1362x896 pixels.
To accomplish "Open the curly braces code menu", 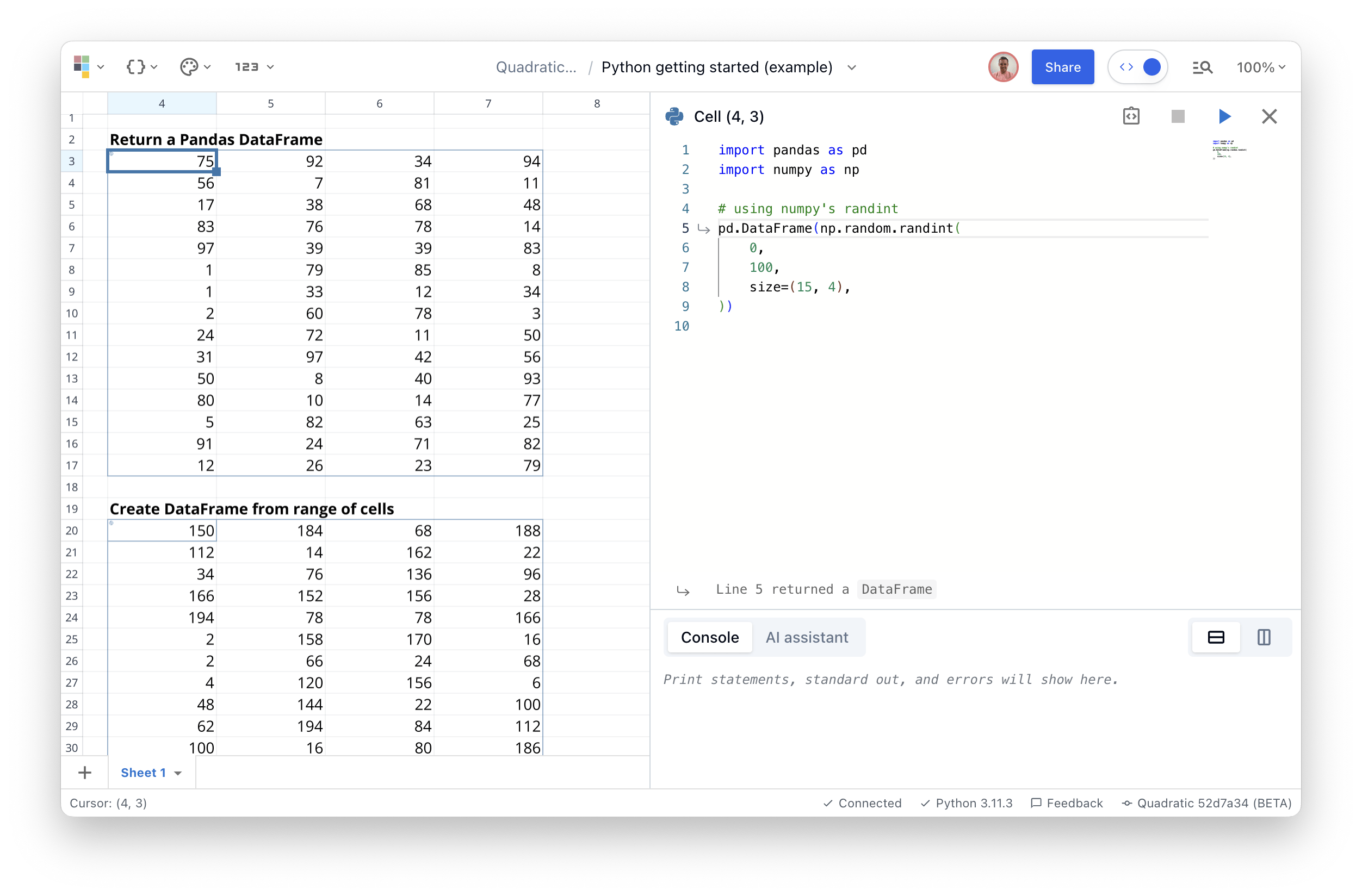I will click(141, 67).
